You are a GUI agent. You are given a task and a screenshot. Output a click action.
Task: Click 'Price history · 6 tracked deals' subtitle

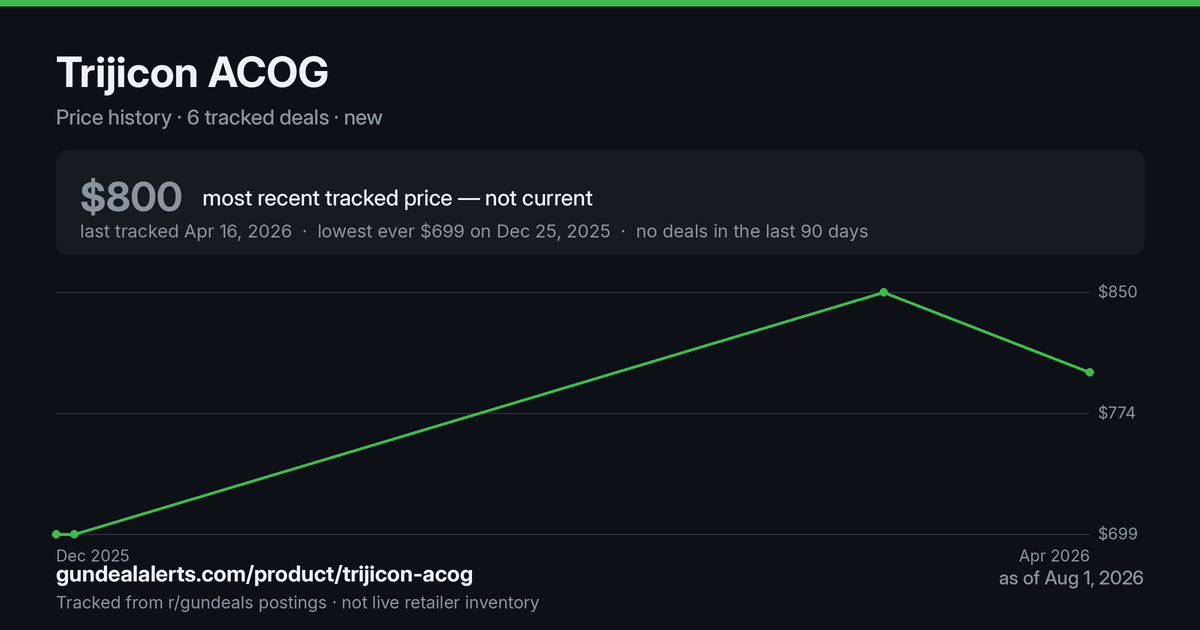pyautogui.click(x=192, y=117)
